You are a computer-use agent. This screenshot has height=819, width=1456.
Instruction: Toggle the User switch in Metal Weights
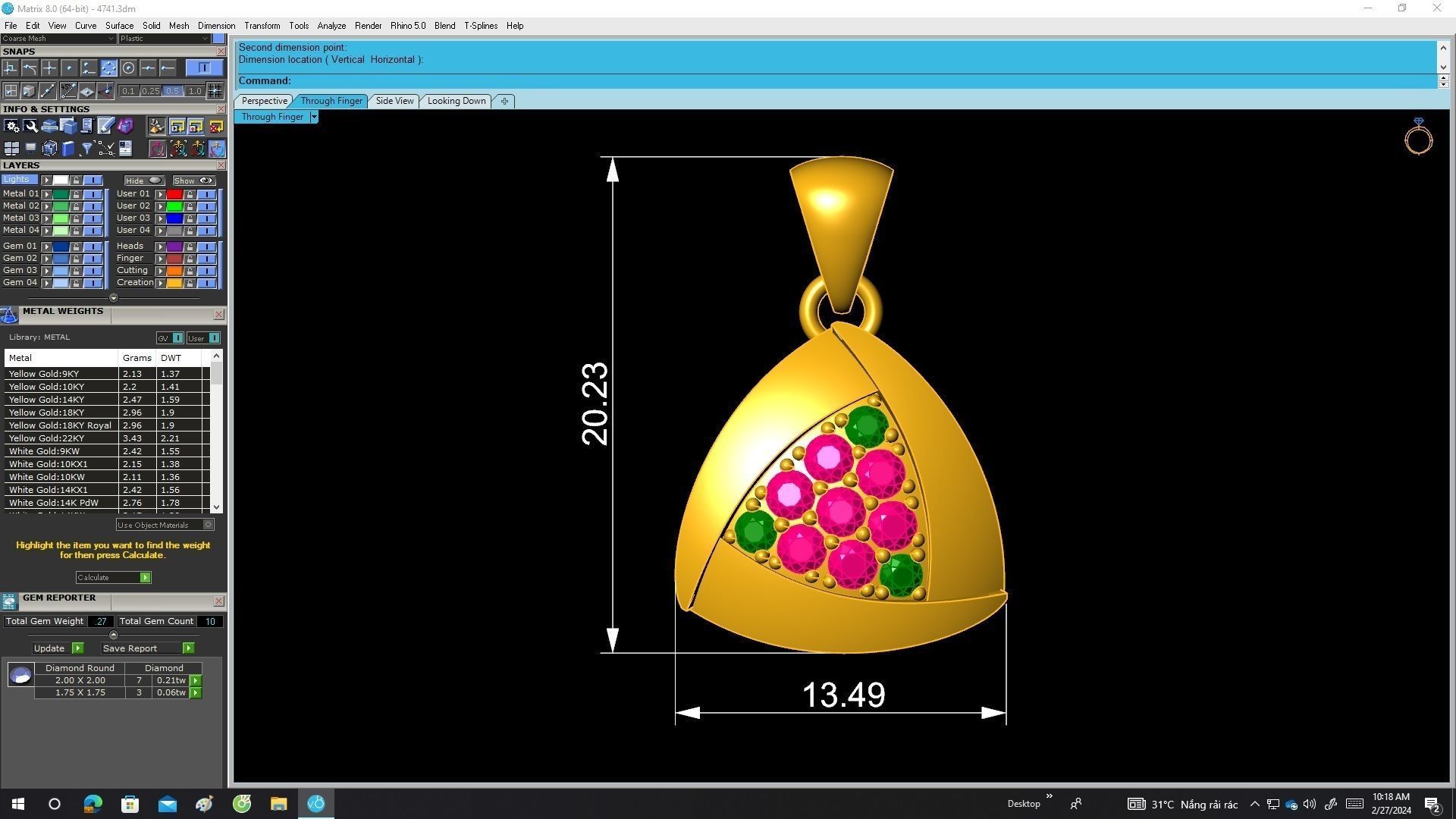coord(214,338)
